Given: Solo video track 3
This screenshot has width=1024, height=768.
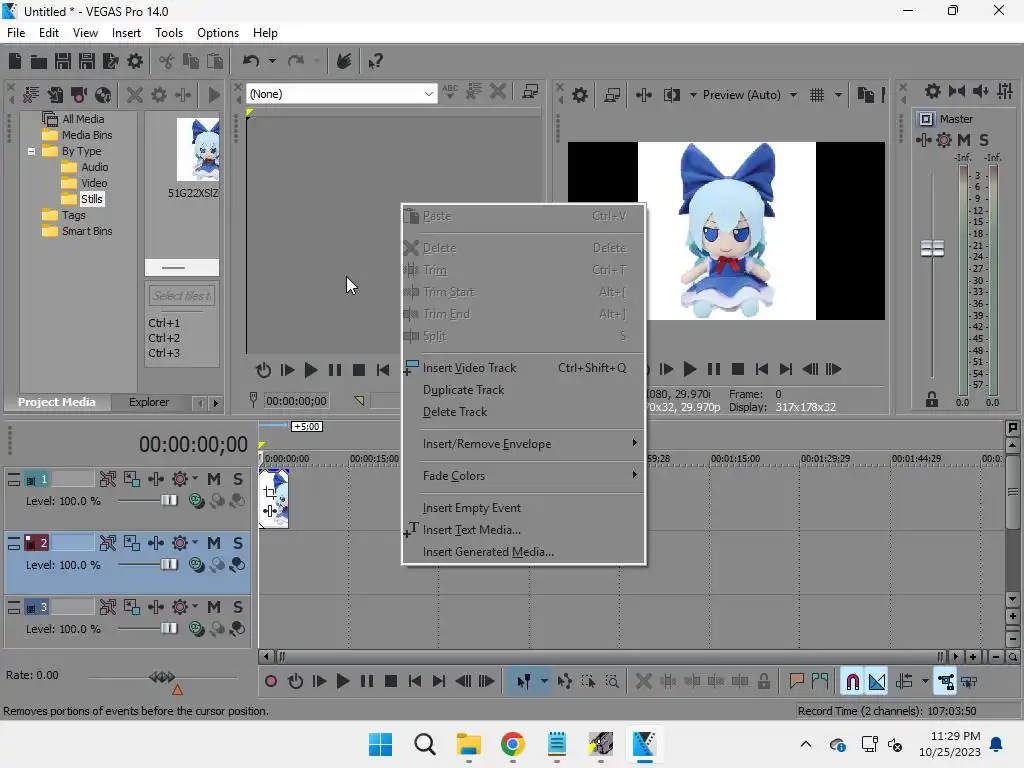Looking at the screenshot, I should [238, 607].
